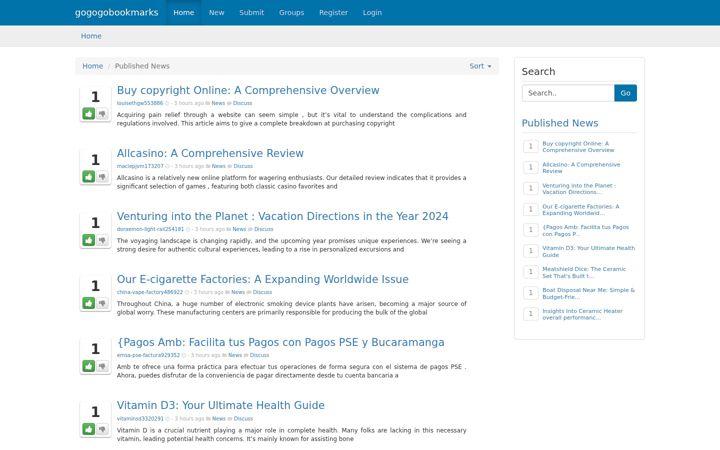Viewport: 720px width, 450px height.
Task: Open sidebar link 'Buy copyright Online: A Comprehensive Overview'
Action: [578, 147]
